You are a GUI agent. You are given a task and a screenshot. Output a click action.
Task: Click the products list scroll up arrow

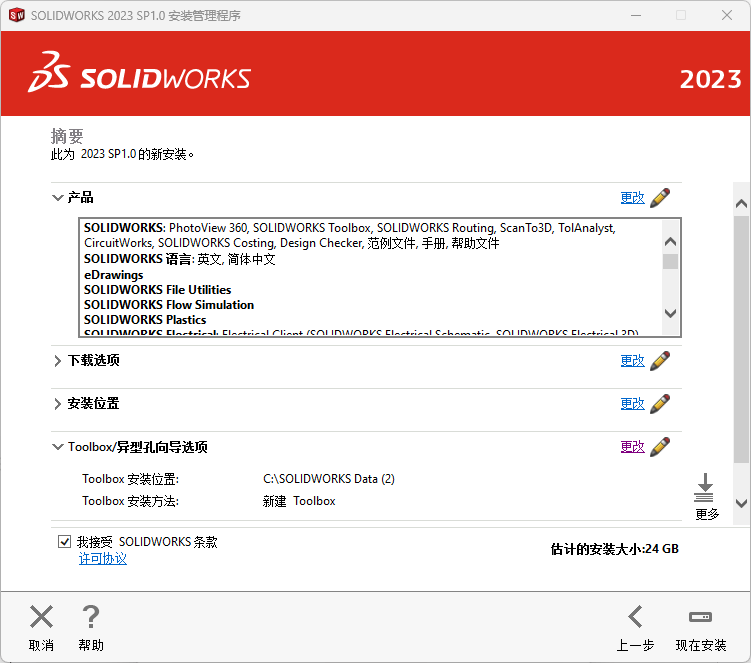point(671,241)
